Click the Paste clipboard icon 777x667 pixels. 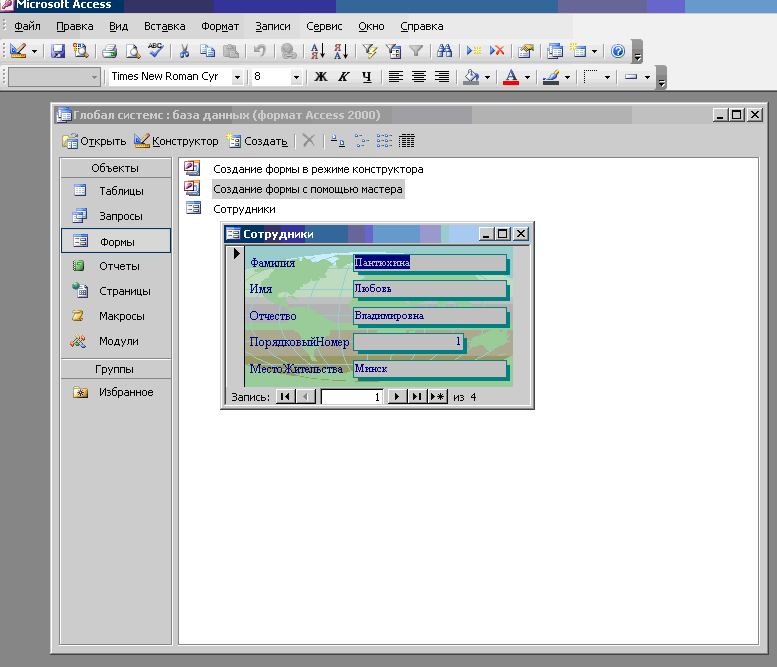[230, 51]
